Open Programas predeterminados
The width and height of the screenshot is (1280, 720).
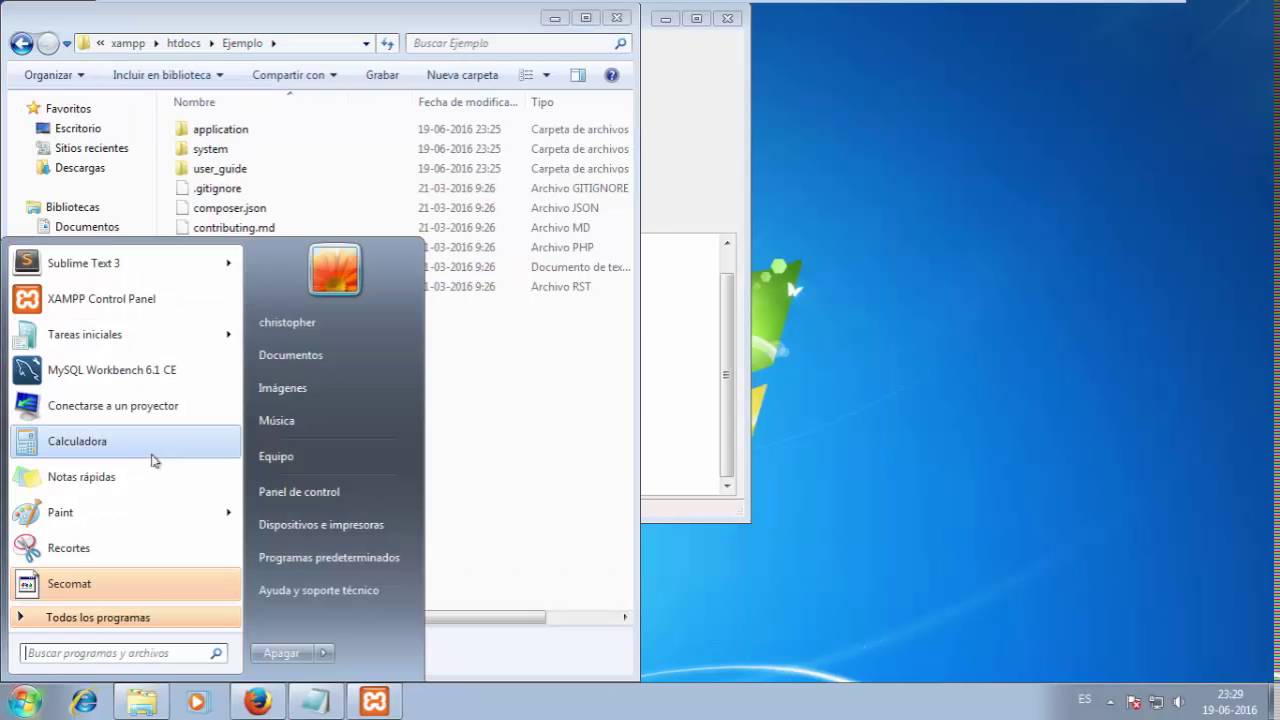(329, 558)
